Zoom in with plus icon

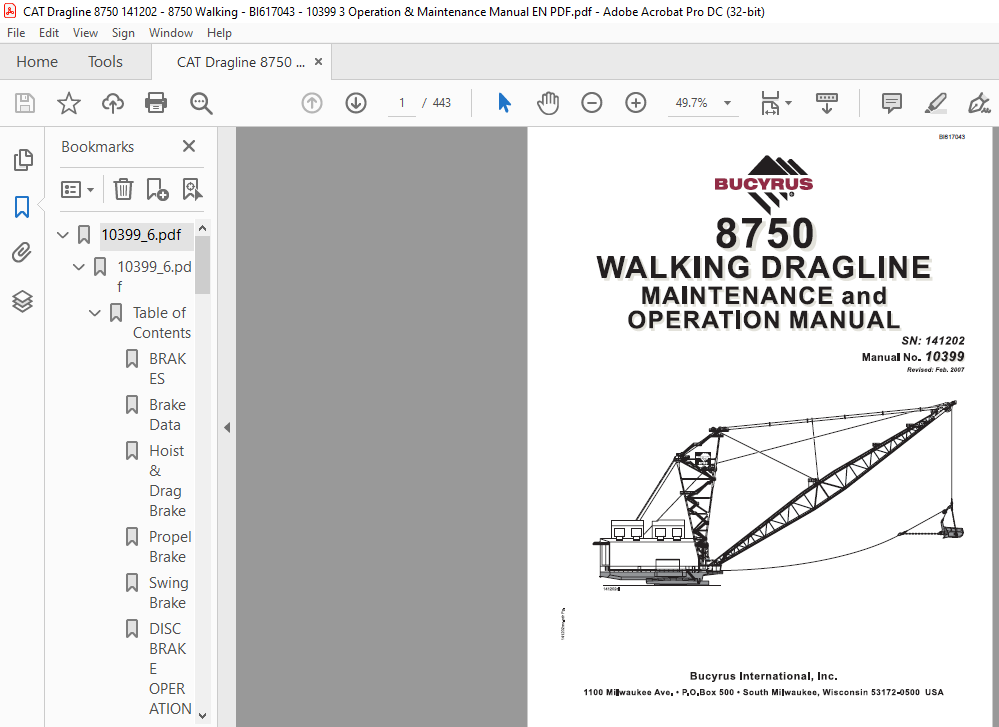(x=635, y=103)
